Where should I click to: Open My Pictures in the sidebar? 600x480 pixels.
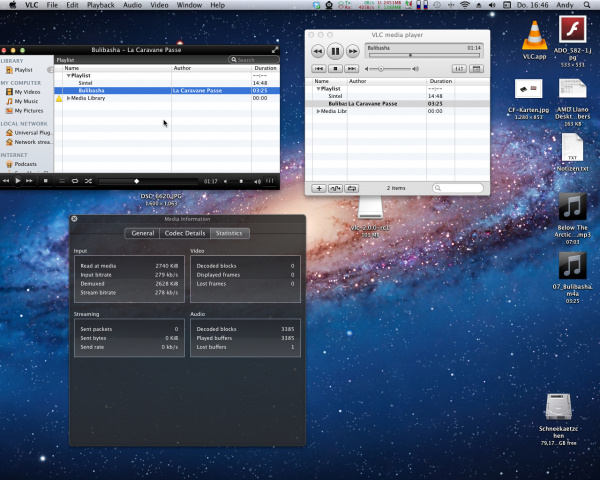point(28,111)
